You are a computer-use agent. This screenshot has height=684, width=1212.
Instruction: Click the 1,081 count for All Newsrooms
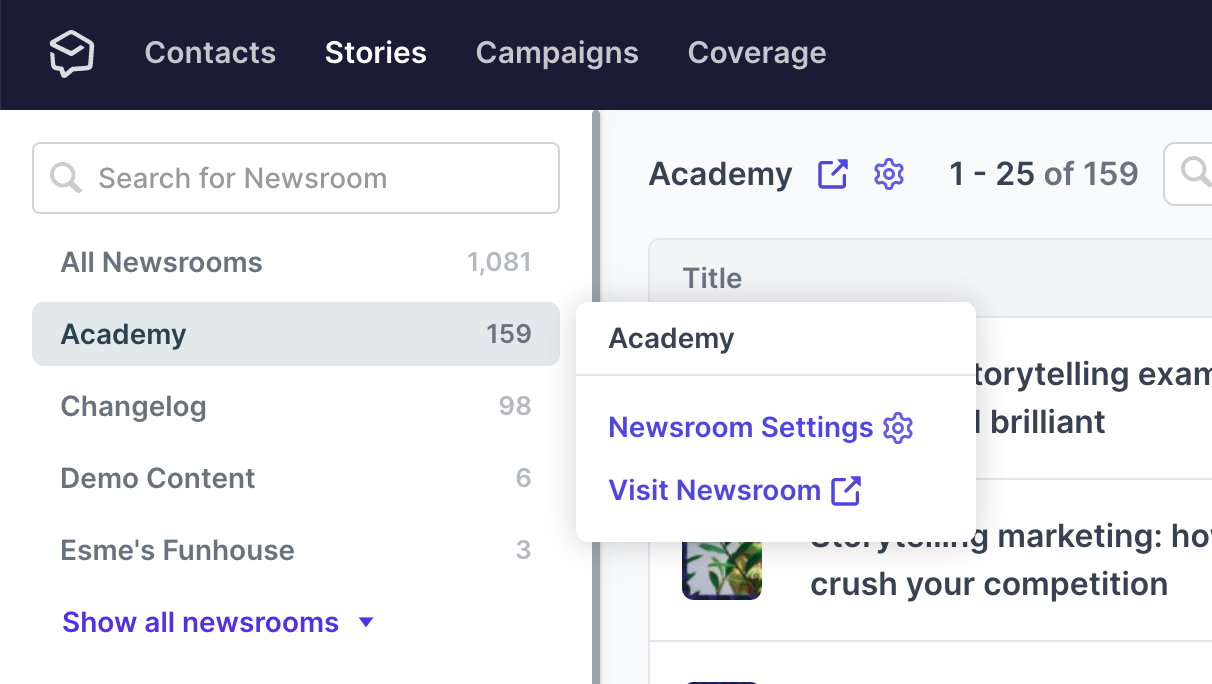499,262
